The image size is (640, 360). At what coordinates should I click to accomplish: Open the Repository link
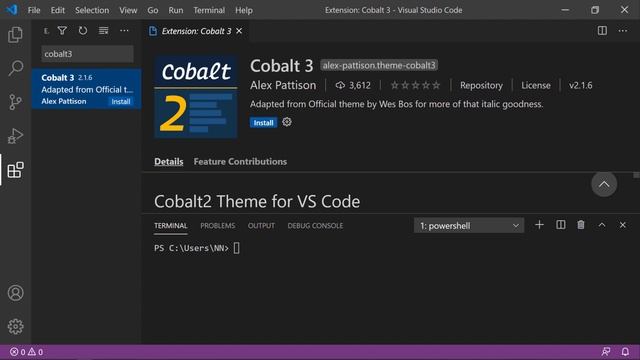(x=481, y=85)
